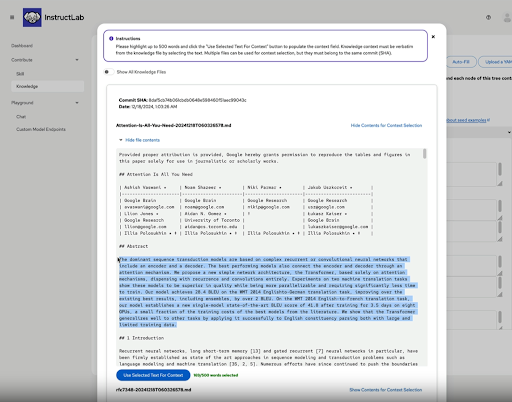The height and width of the screenshot is (402, 512).
Task: Select Skill under Contribute
Action: click(x=20, y=74)
